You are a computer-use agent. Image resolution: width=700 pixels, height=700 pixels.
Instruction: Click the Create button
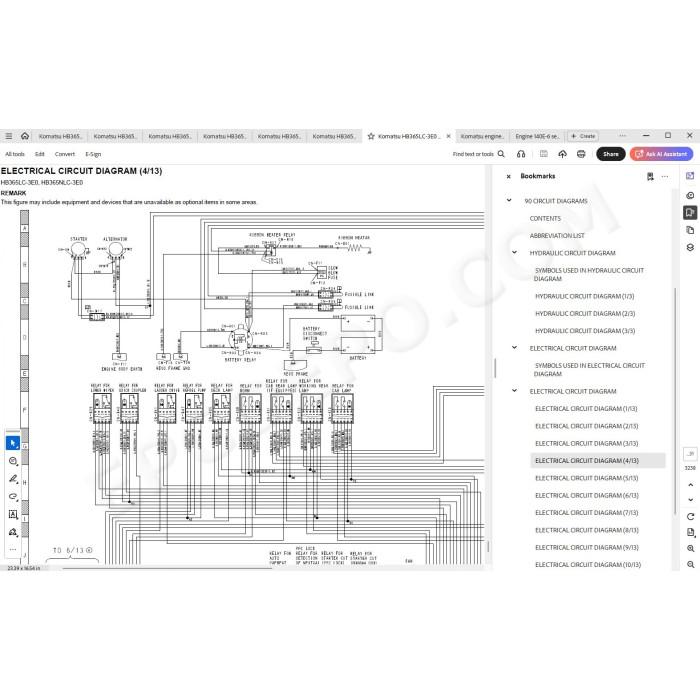click(x=583, y=136)
